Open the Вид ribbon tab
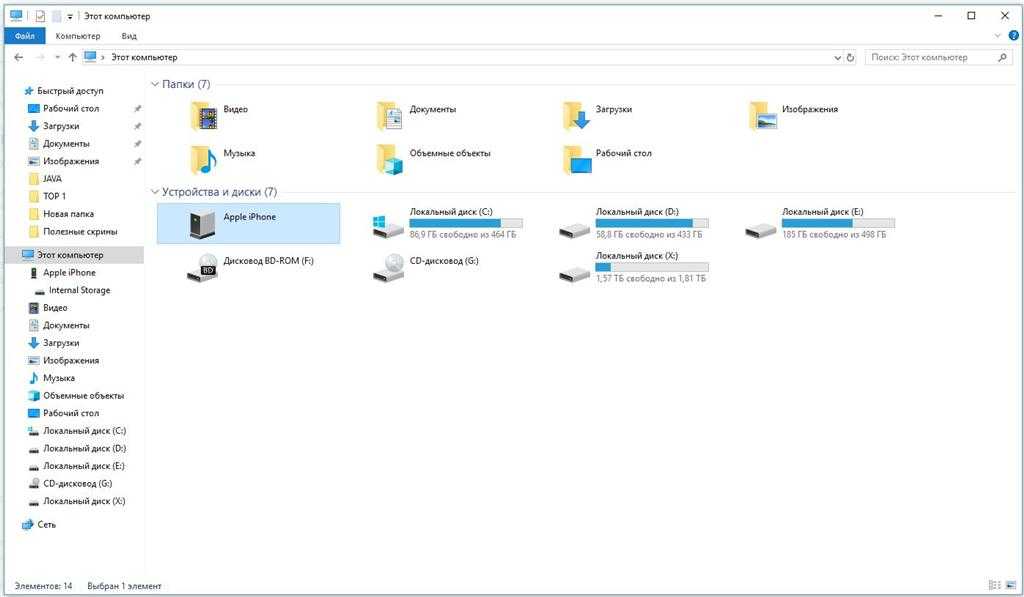 point(129,36)
